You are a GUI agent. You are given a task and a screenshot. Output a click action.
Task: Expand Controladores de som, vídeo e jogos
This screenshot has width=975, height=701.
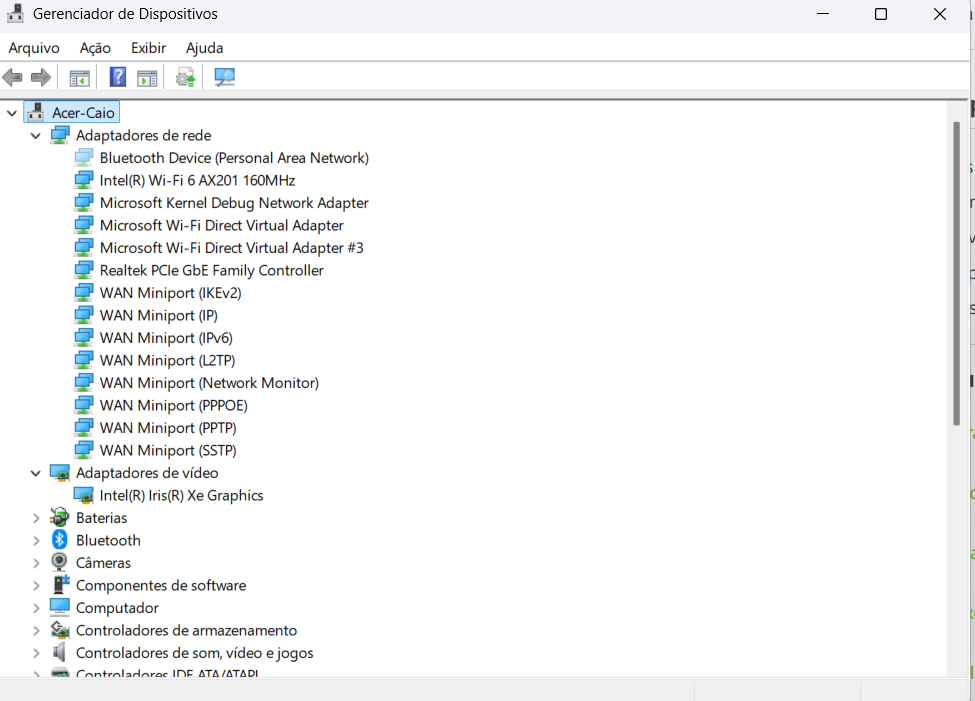pos(36,653)
